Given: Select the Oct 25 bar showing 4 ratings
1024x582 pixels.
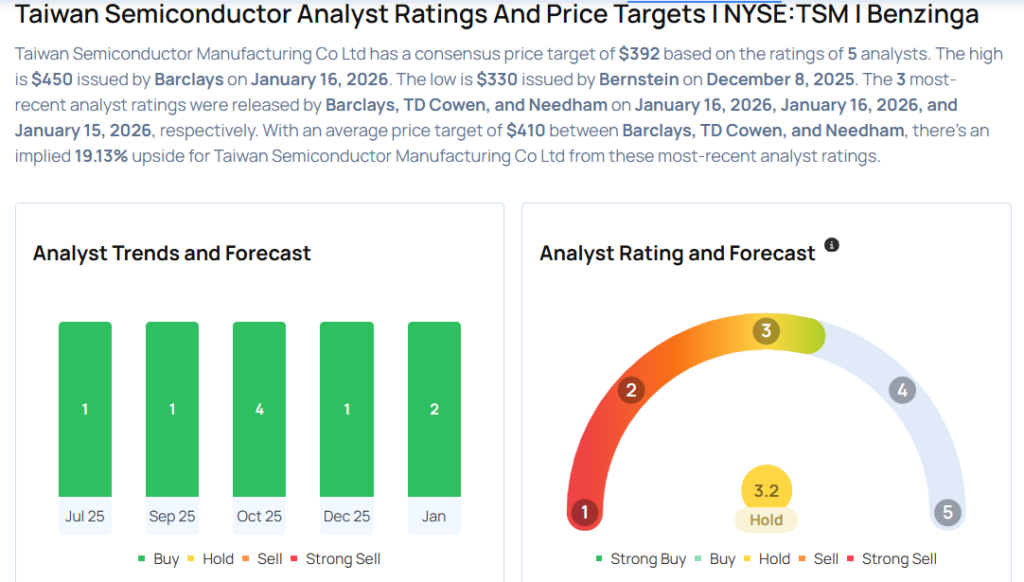Looking at the screenshot, I should [259, 409].
